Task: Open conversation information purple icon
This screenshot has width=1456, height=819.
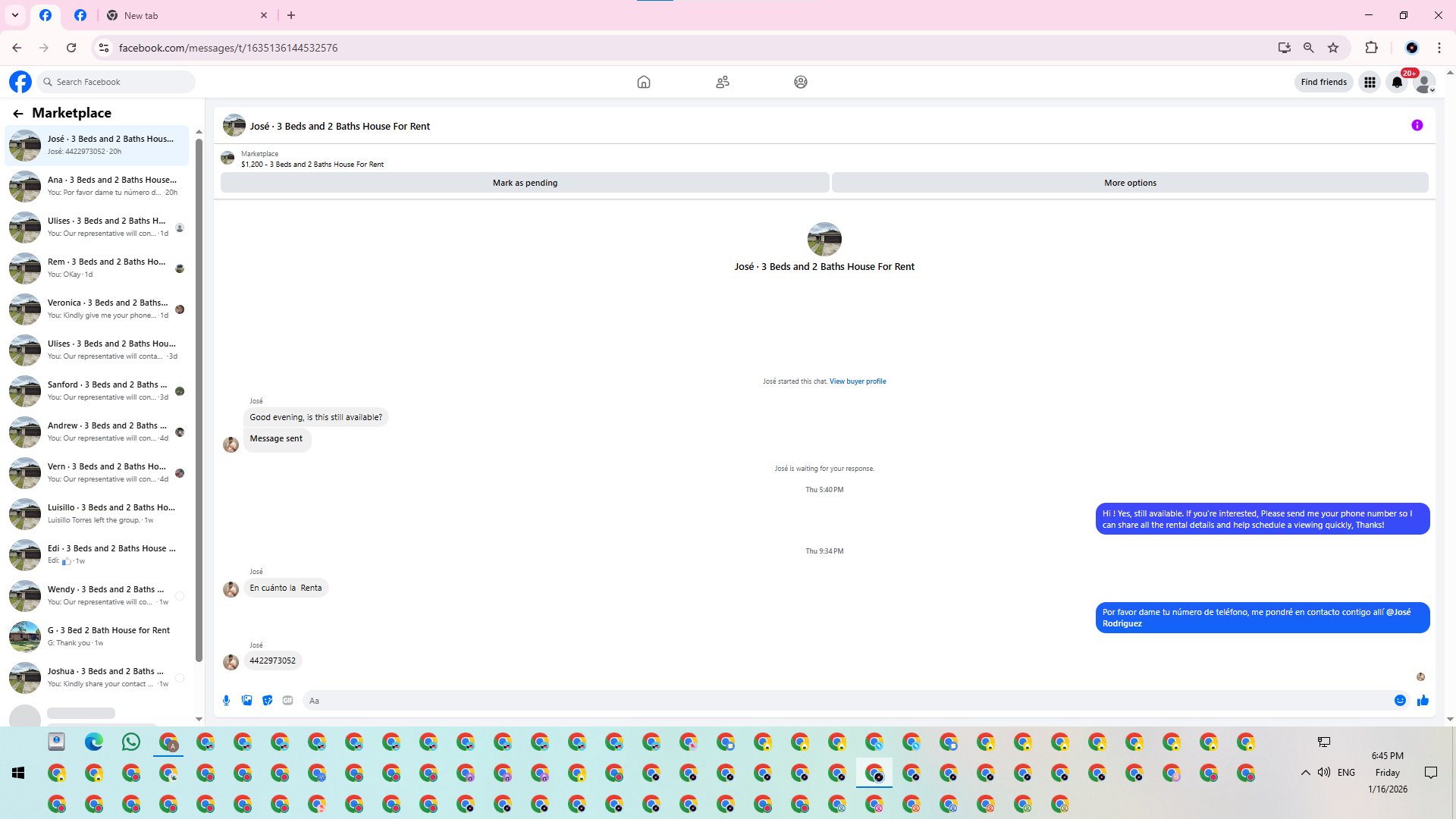Action: pos(1417,126)
